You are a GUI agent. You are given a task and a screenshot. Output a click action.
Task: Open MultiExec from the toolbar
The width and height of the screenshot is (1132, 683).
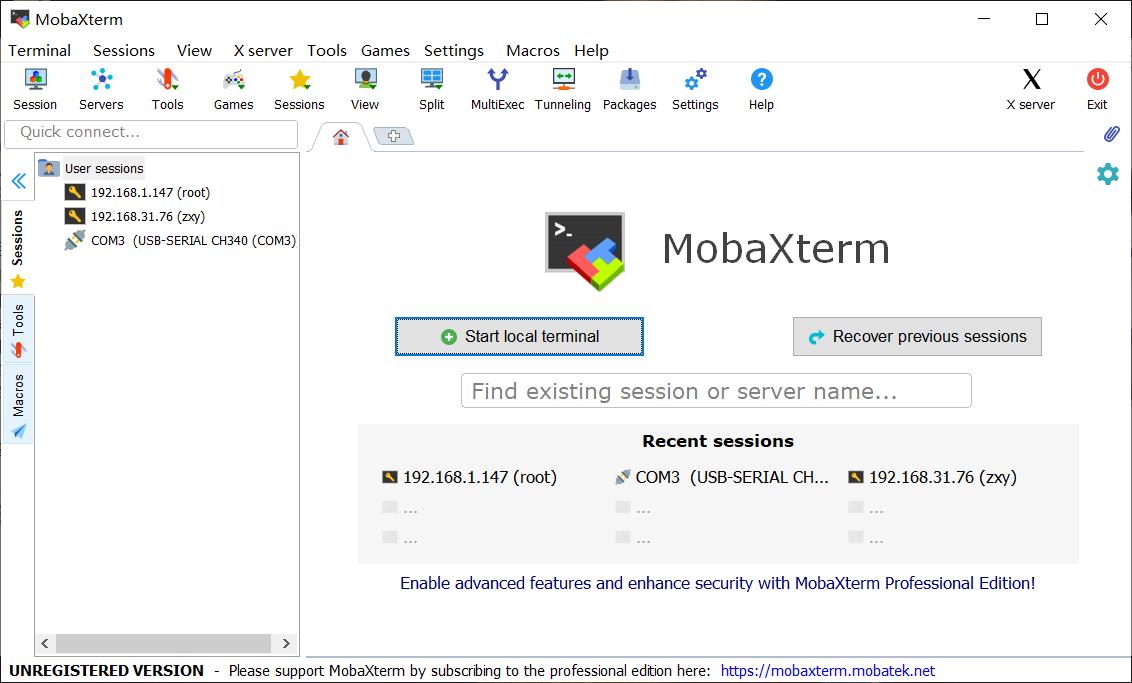(496, 88)
